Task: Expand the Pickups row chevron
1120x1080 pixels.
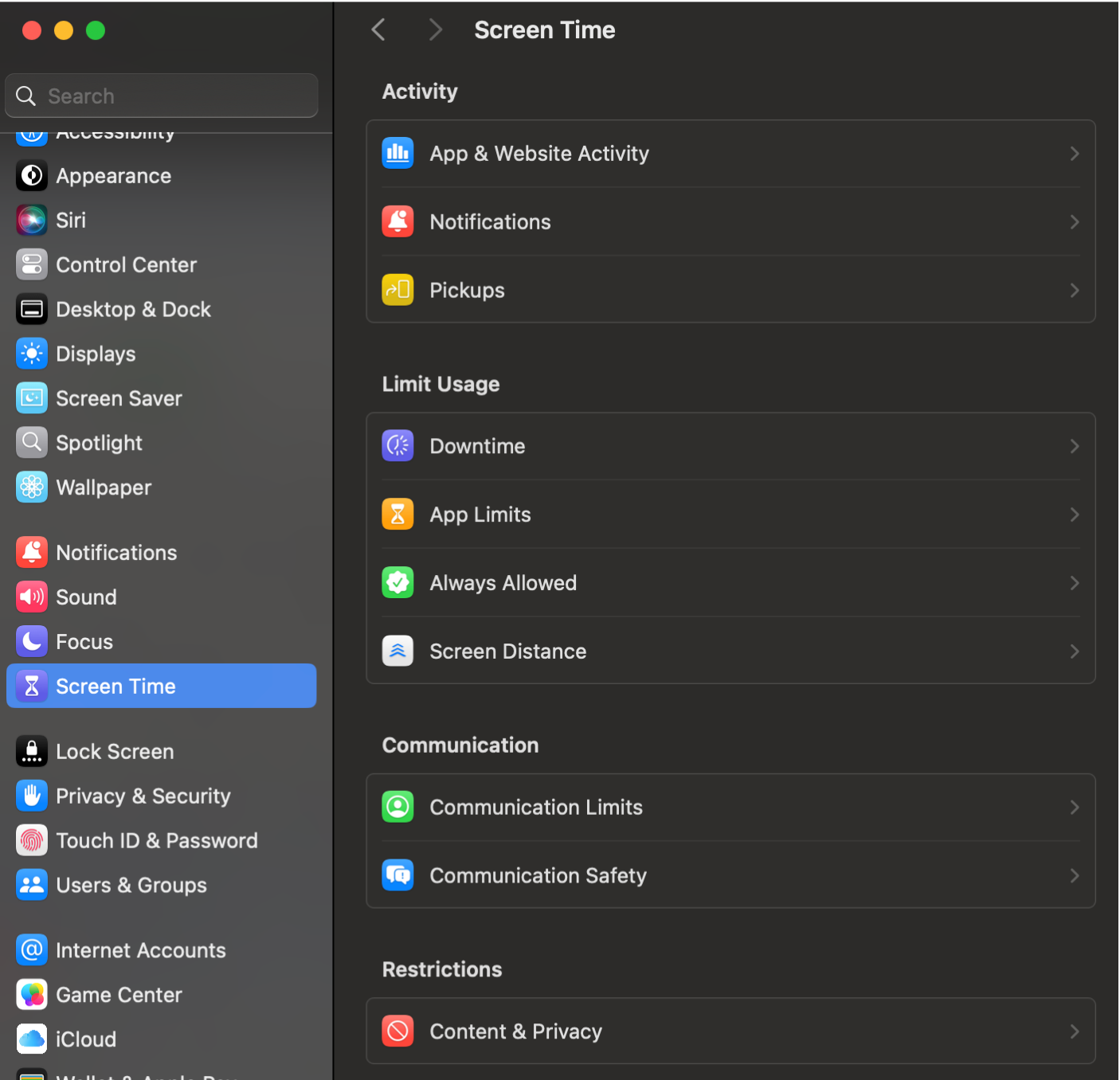Action: tap(1074, 290)
